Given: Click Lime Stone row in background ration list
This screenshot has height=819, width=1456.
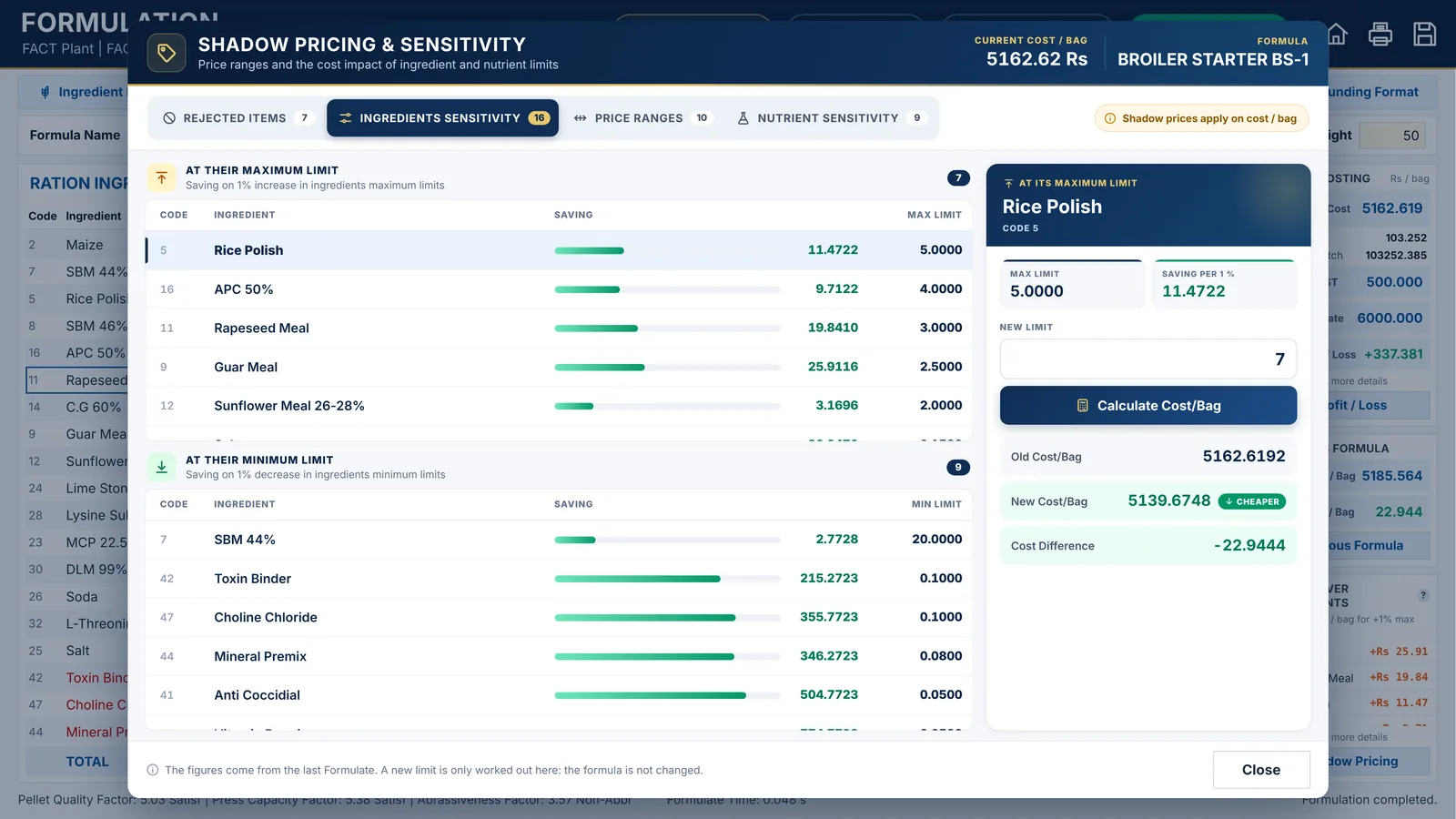Looking at the screenshot, I should 77,489.
